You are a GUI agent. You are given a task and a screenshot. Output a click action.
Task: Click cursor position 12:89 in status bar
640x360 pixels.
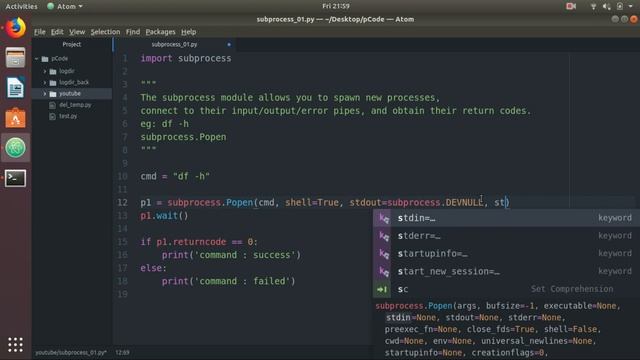122,353
